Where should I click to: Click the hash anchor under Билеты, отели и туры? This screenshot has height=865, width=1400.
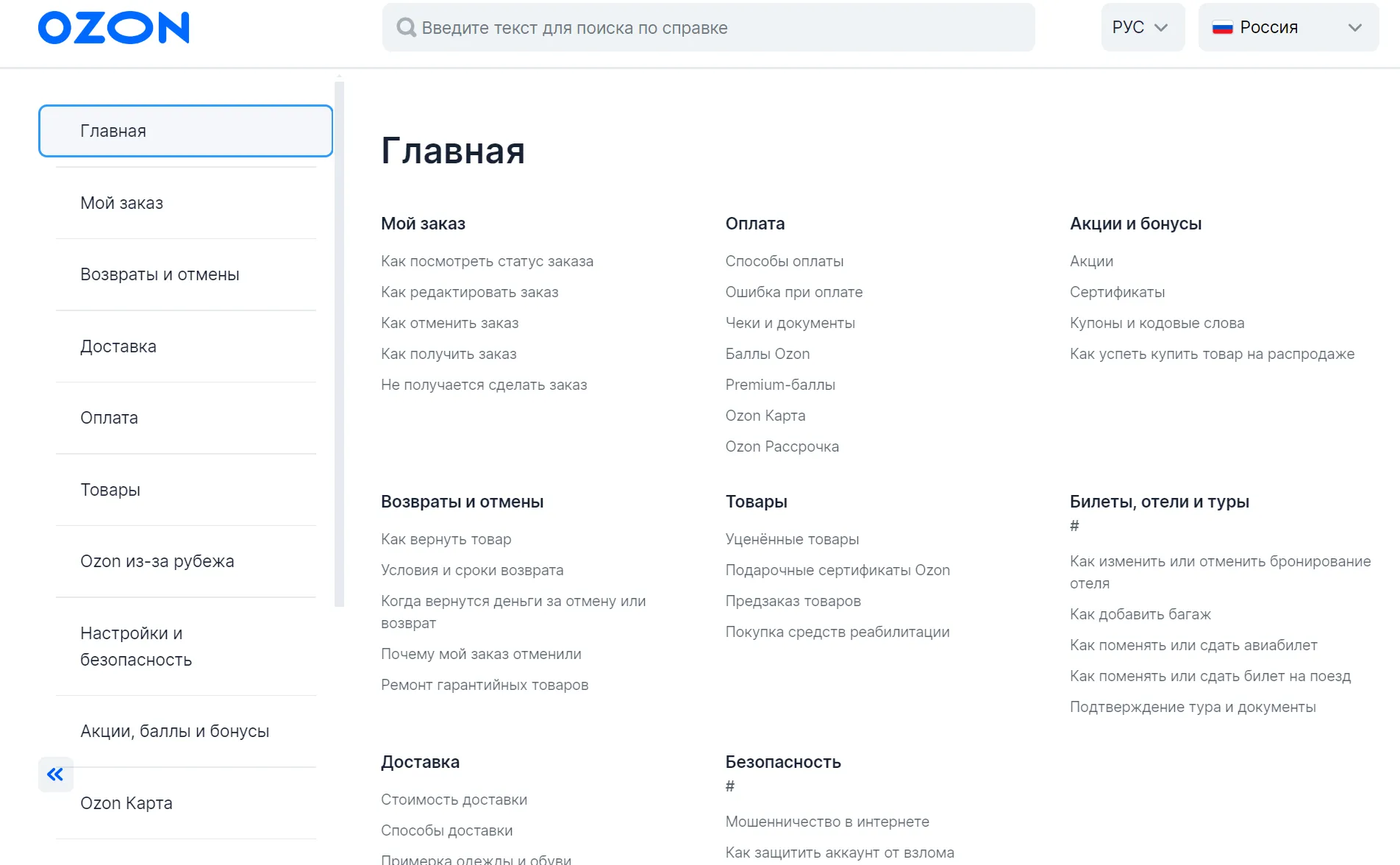point(1074,526)
